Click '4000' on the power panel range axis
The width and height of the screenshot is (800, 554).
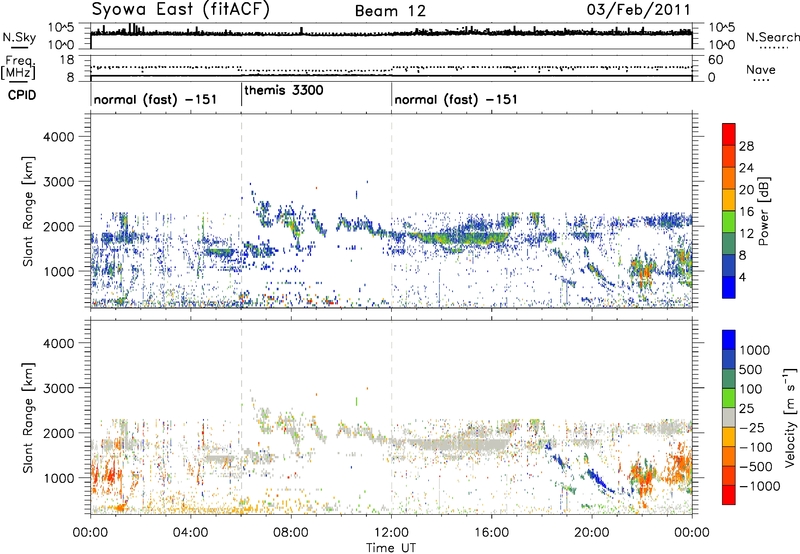pos(58,137)
